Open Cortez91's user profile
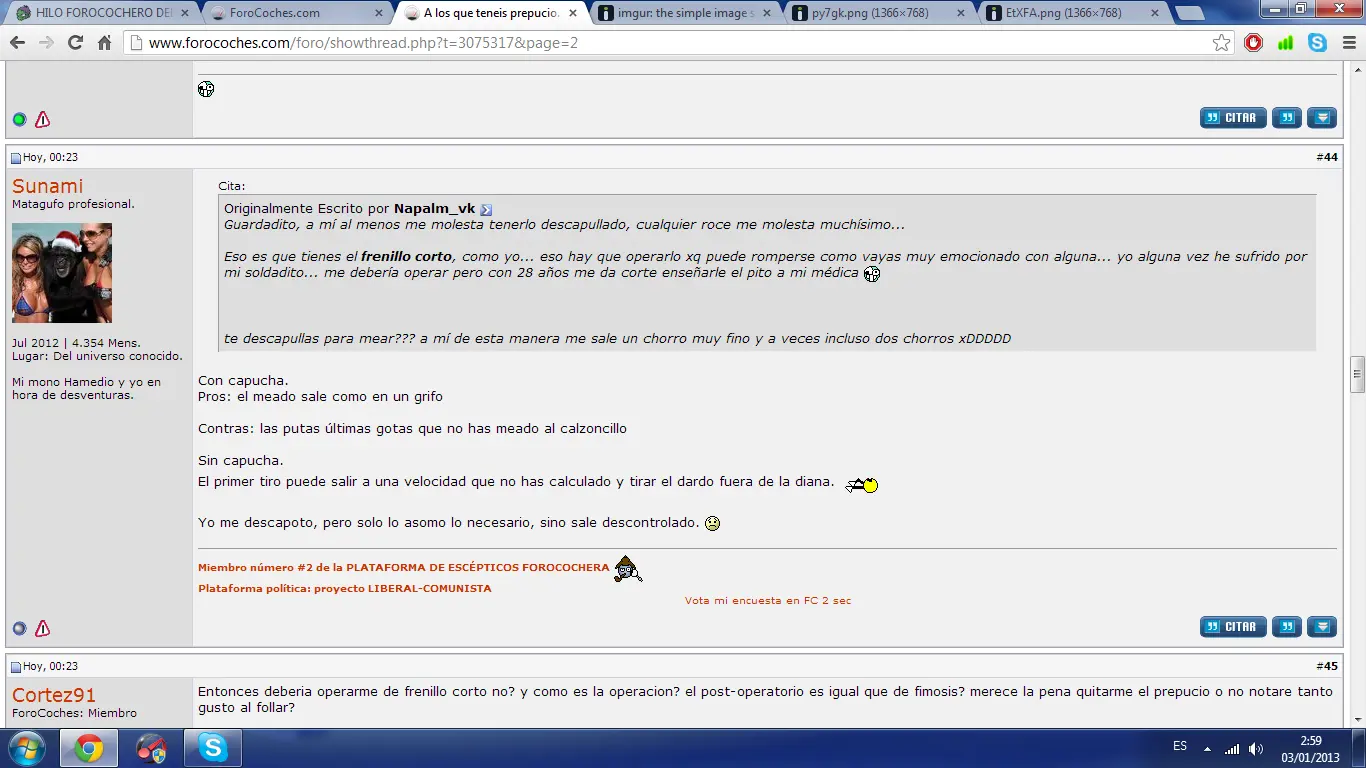Image resolution: width=1366 pixels, height=768 pixels. point(54,695)
